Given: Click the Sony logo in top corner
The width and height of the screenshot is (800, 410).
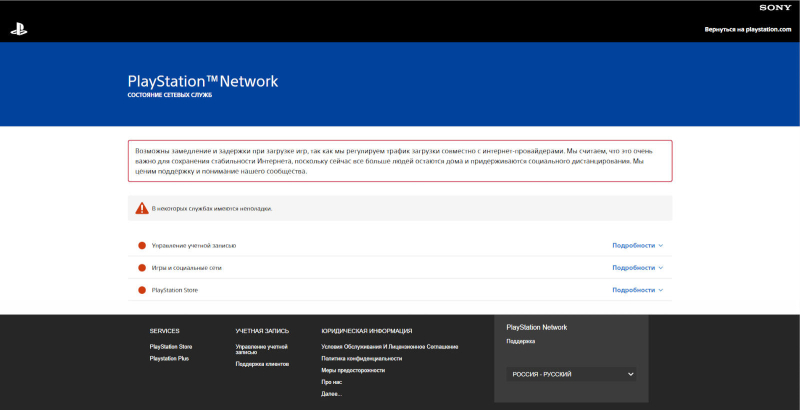Looking at the screenshot, I should coord(774,7).
